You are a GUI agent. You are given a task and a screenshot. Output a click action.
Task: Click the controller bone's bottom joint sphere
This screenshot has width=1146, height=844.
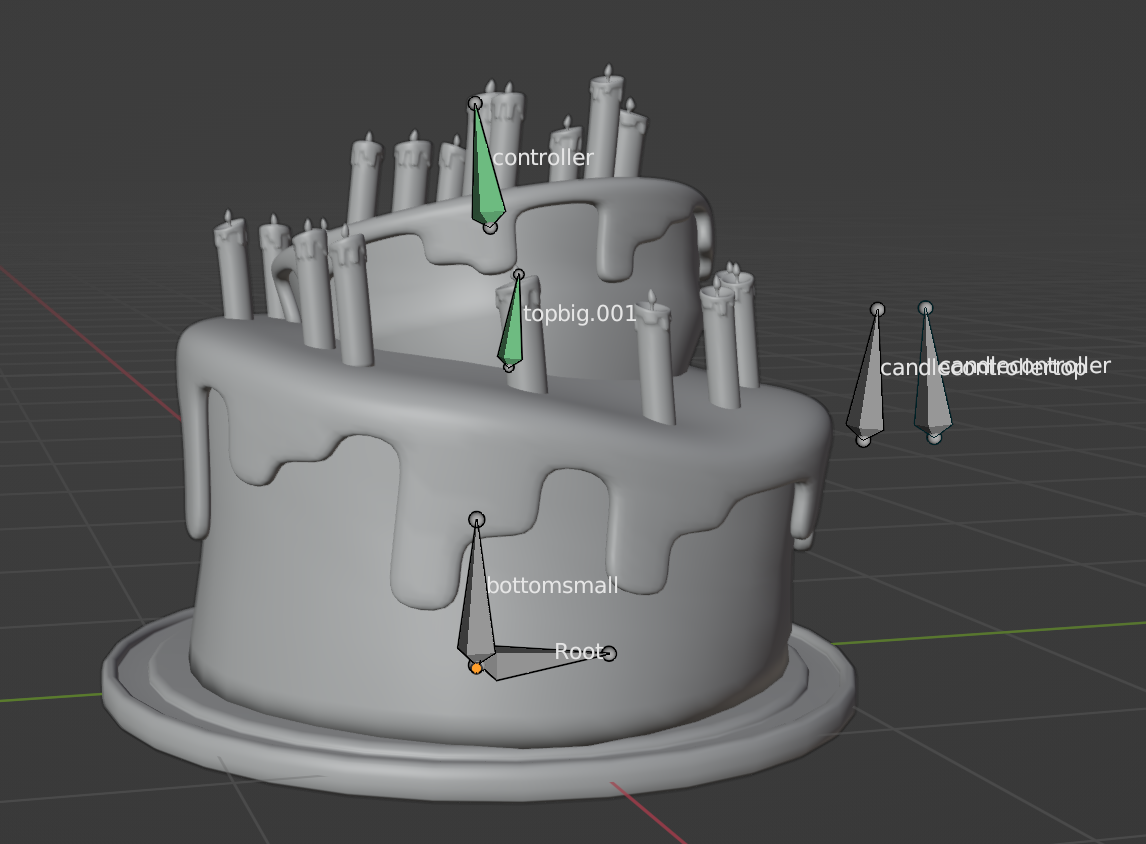click(x=490, y=227)
